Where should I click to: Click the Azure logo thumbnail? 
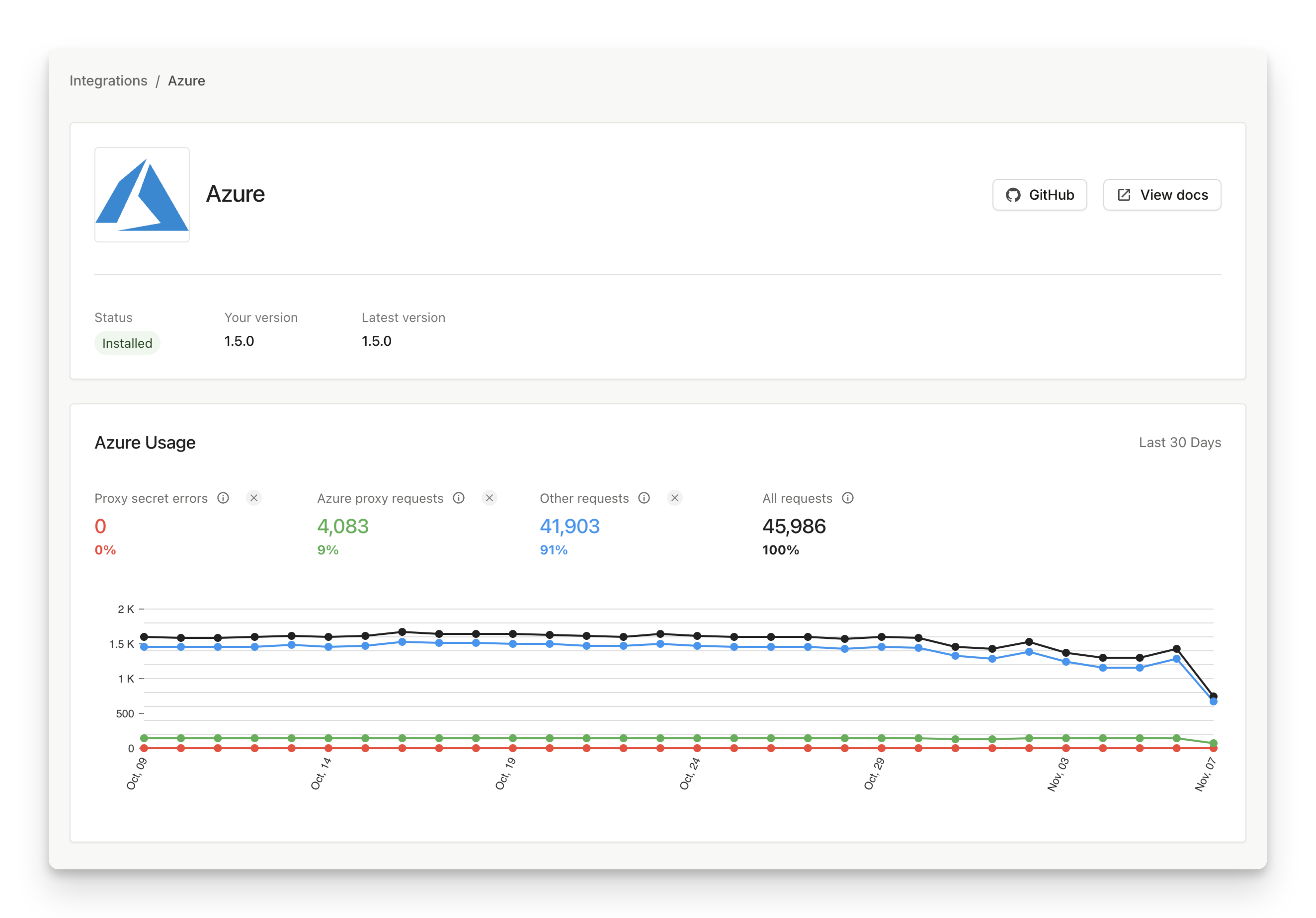coord(142,194)
